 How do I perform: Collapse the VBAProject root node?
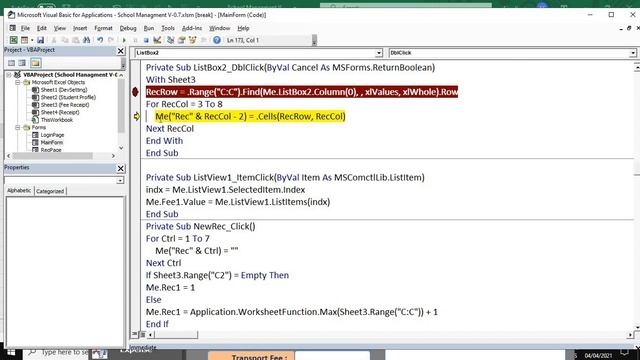(x=9, y=75)
